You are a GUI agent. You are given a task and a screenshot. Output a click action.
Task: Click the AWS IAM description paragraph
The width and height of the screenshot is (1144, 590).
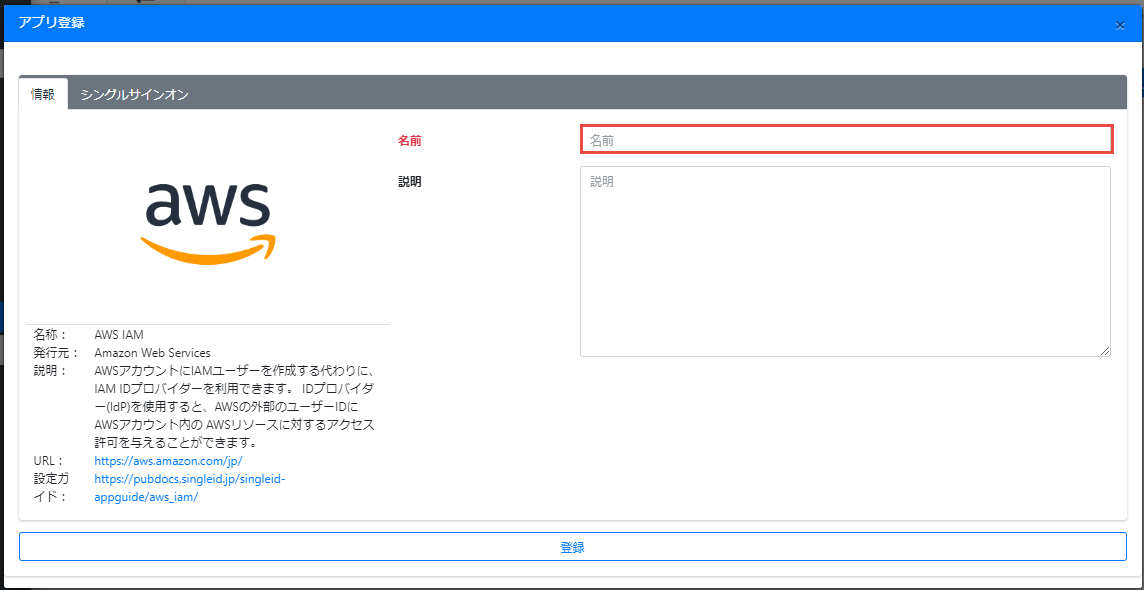[x=234, y=406]
